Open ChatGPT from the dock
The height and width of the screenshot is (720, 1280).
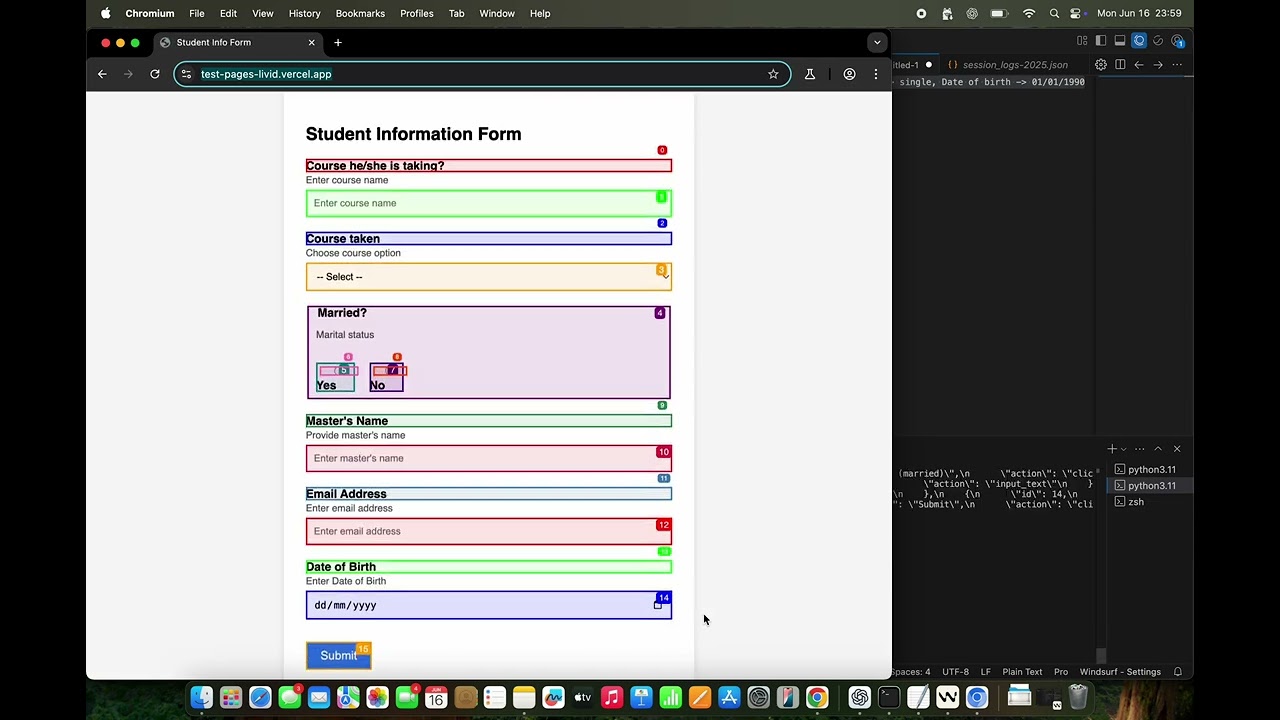click(859, 697)
